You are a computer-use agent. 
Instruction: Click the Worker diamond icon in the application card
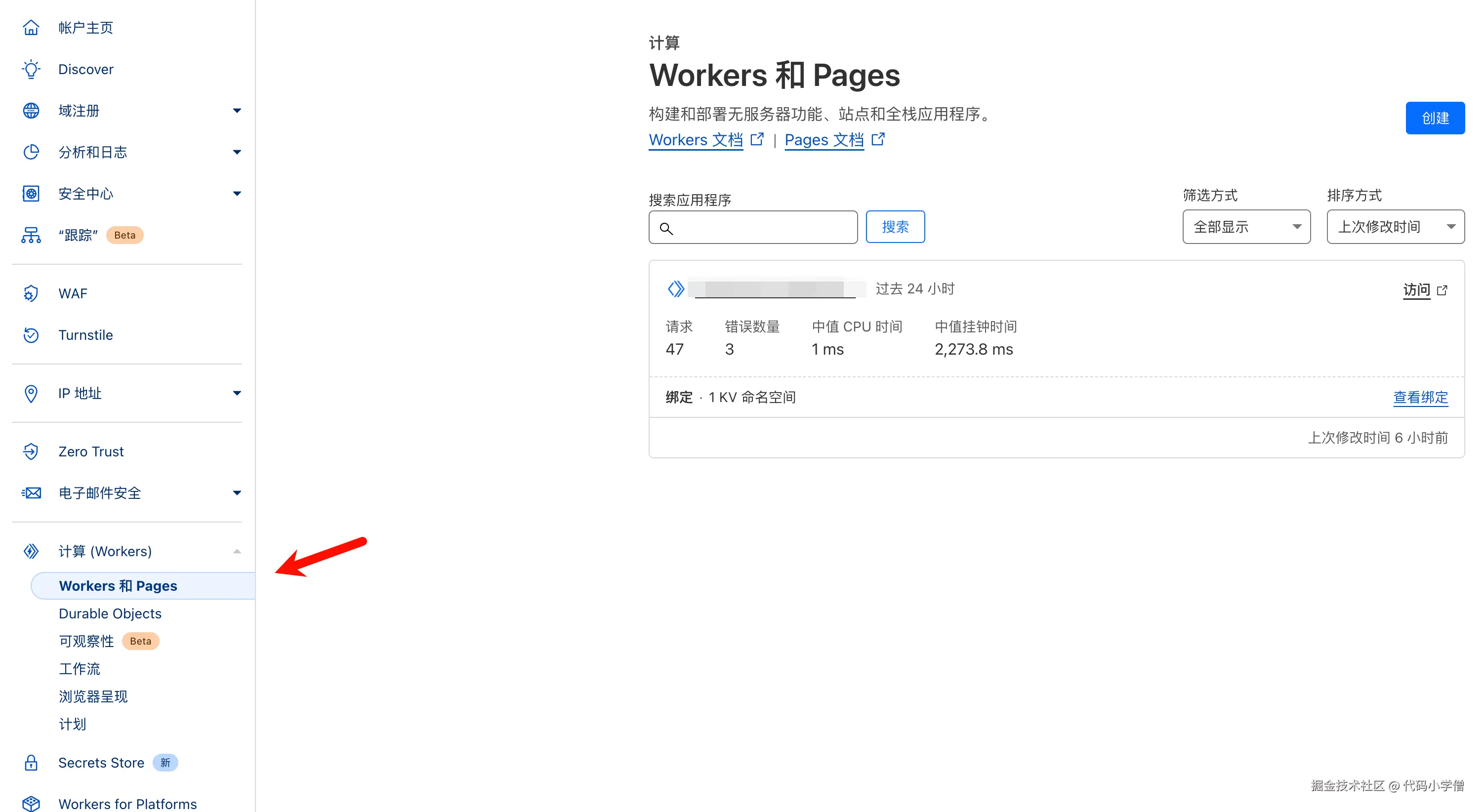[676, 288]
